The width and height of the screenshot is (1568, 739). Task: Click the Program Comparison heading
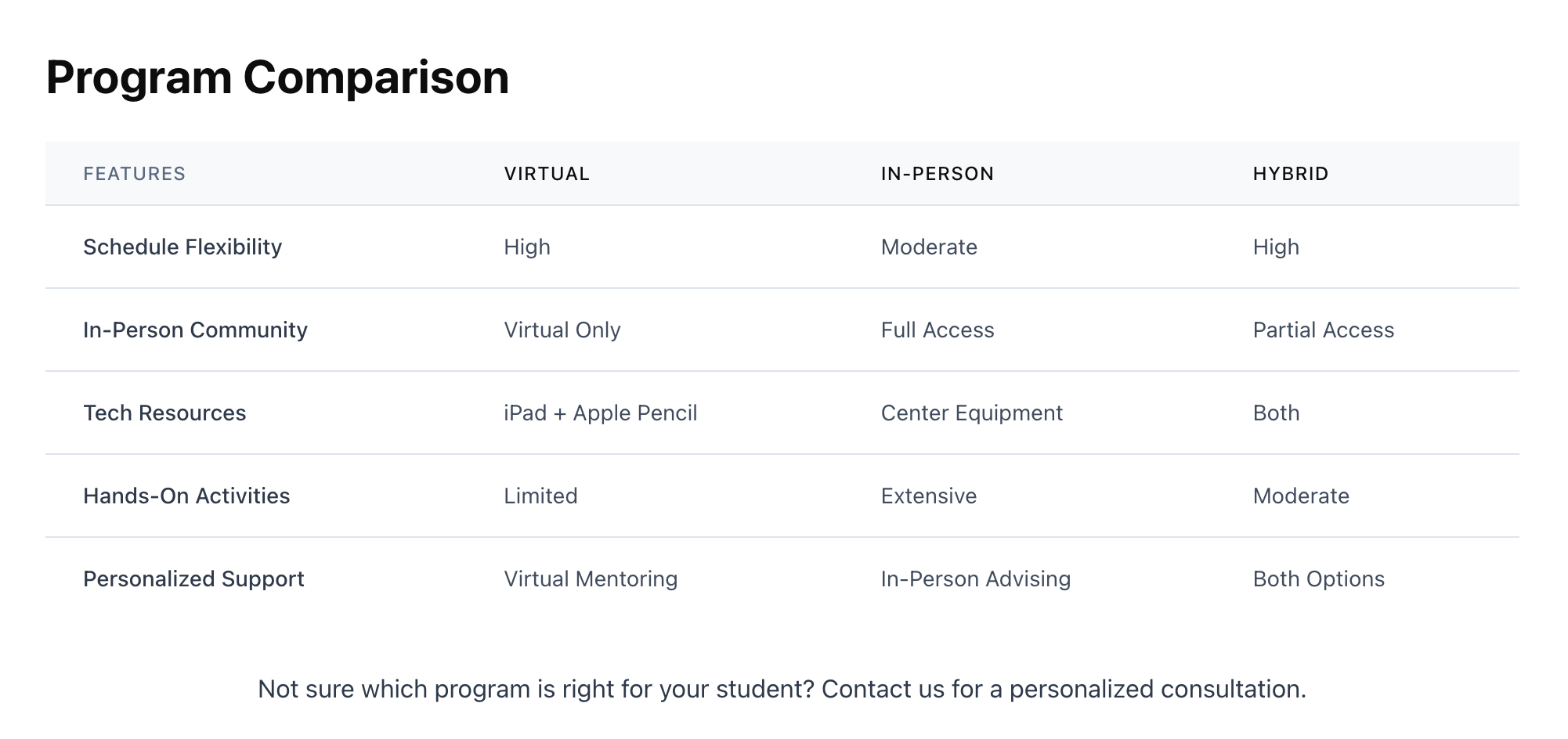[x=277, y=78]
